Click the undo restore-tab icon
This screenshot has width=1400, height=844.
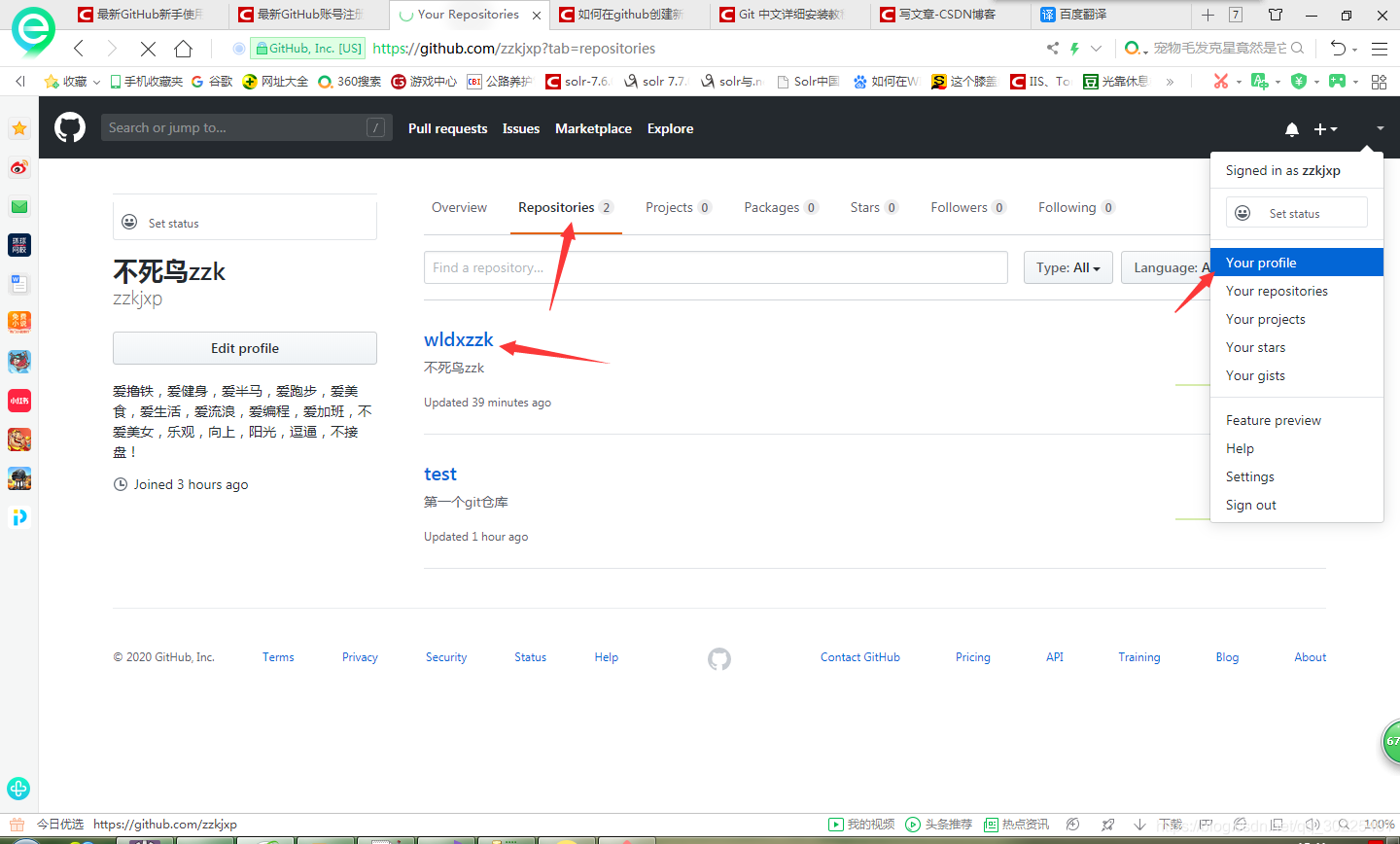[x=1339, y=49]
